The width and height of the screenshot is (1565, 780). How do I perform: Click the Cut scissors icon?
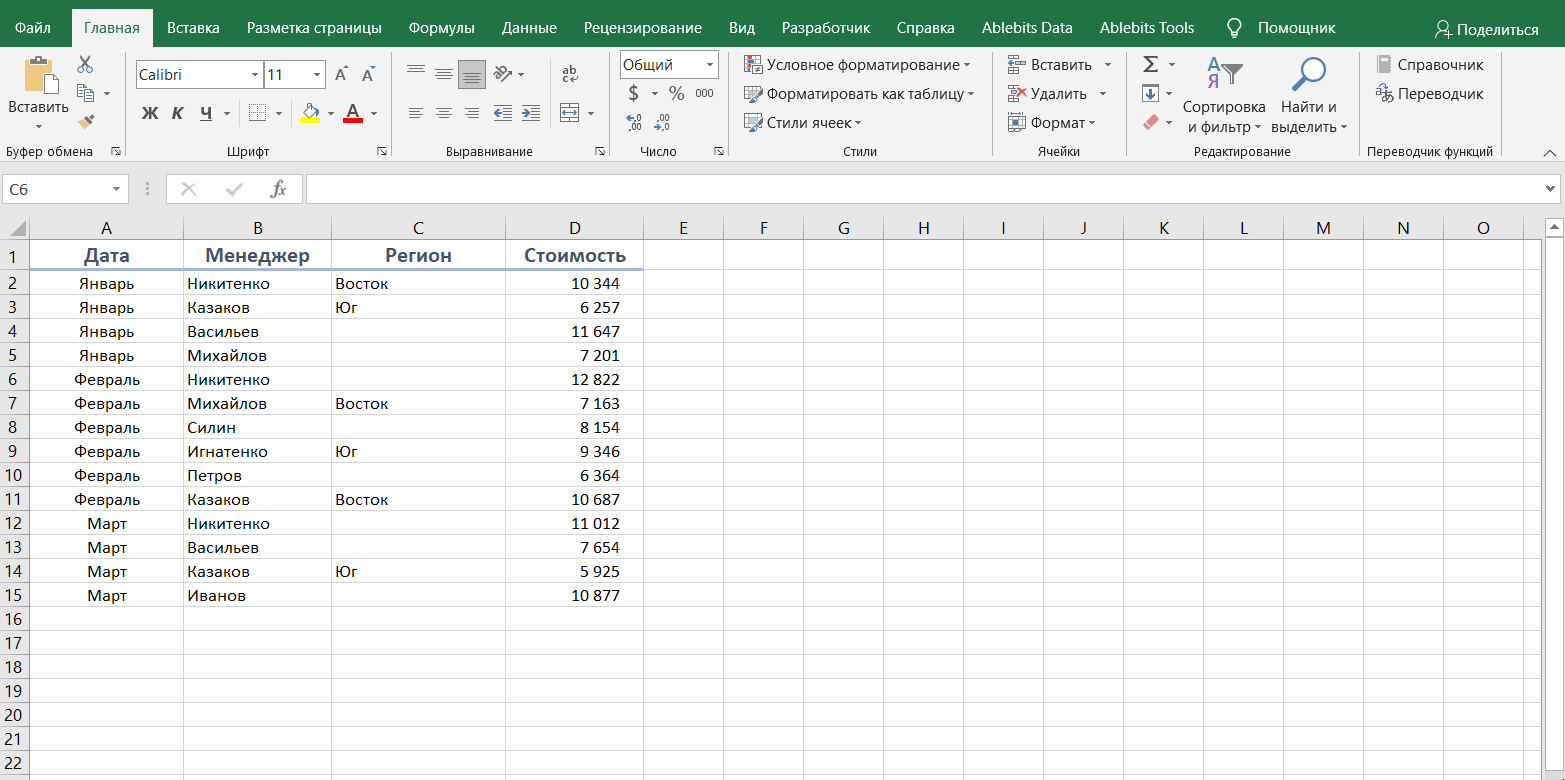pyautogui.click(x=85, y=65)
